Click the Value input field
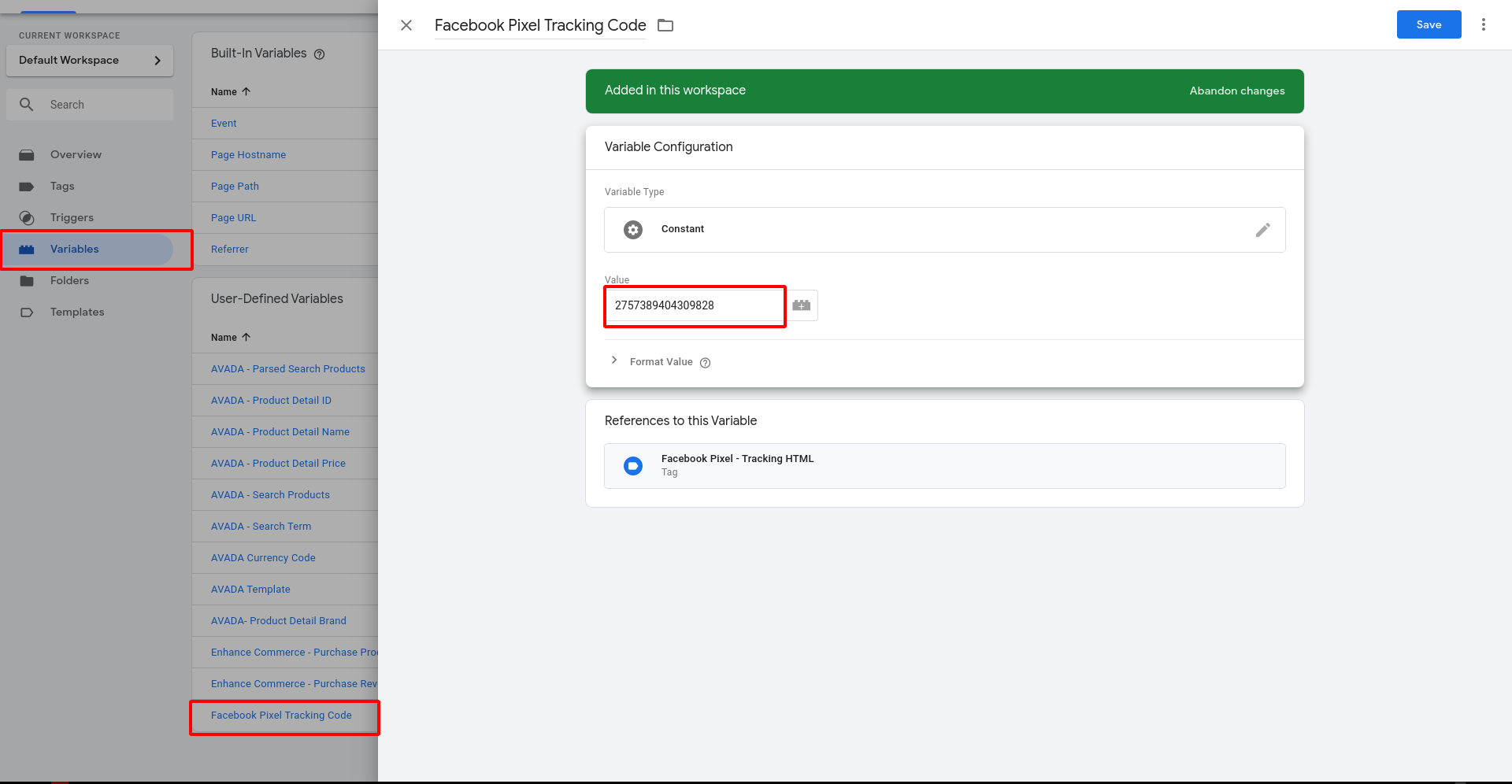 coord(695,305)
